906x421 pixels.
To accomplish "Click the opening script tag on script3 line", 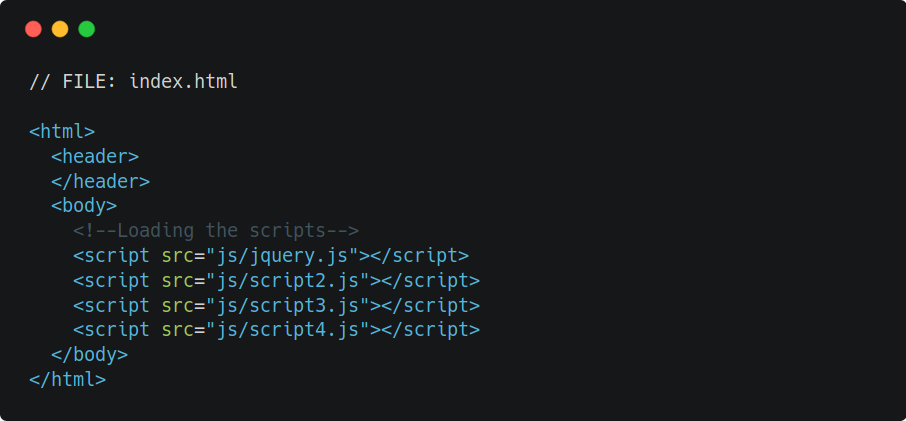I will pos(112,305).
